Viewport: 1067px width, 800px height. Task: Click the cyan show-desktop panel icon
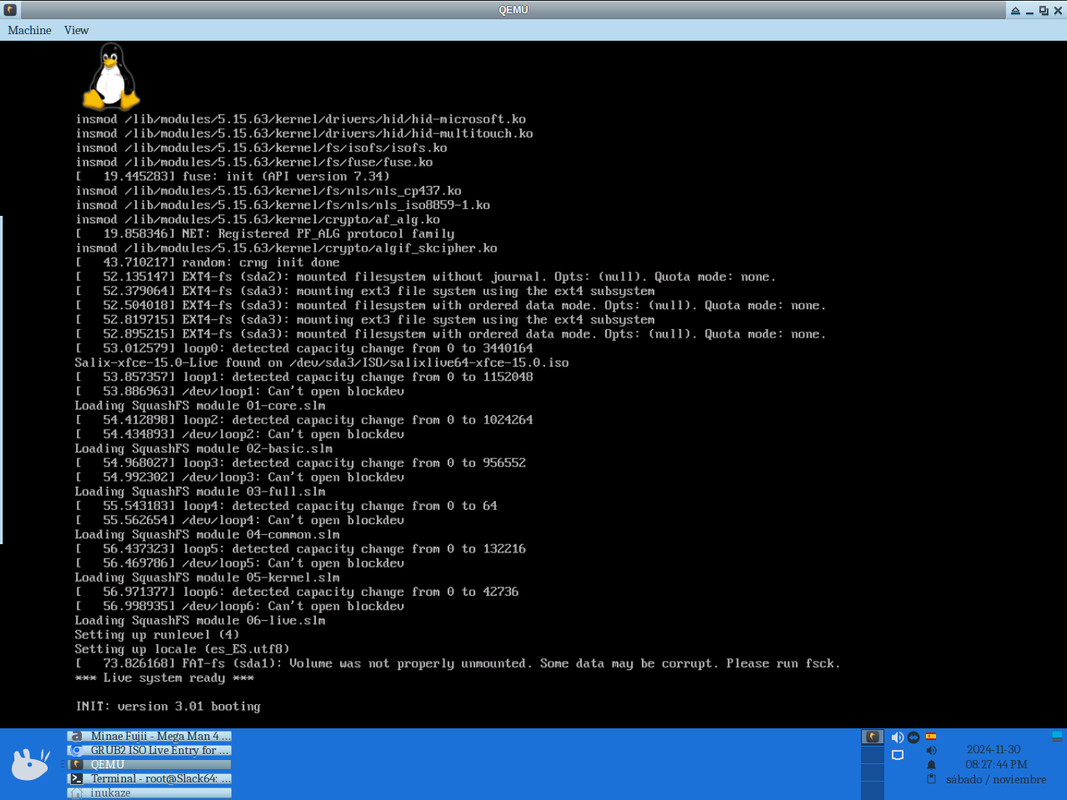point(1057,736)
